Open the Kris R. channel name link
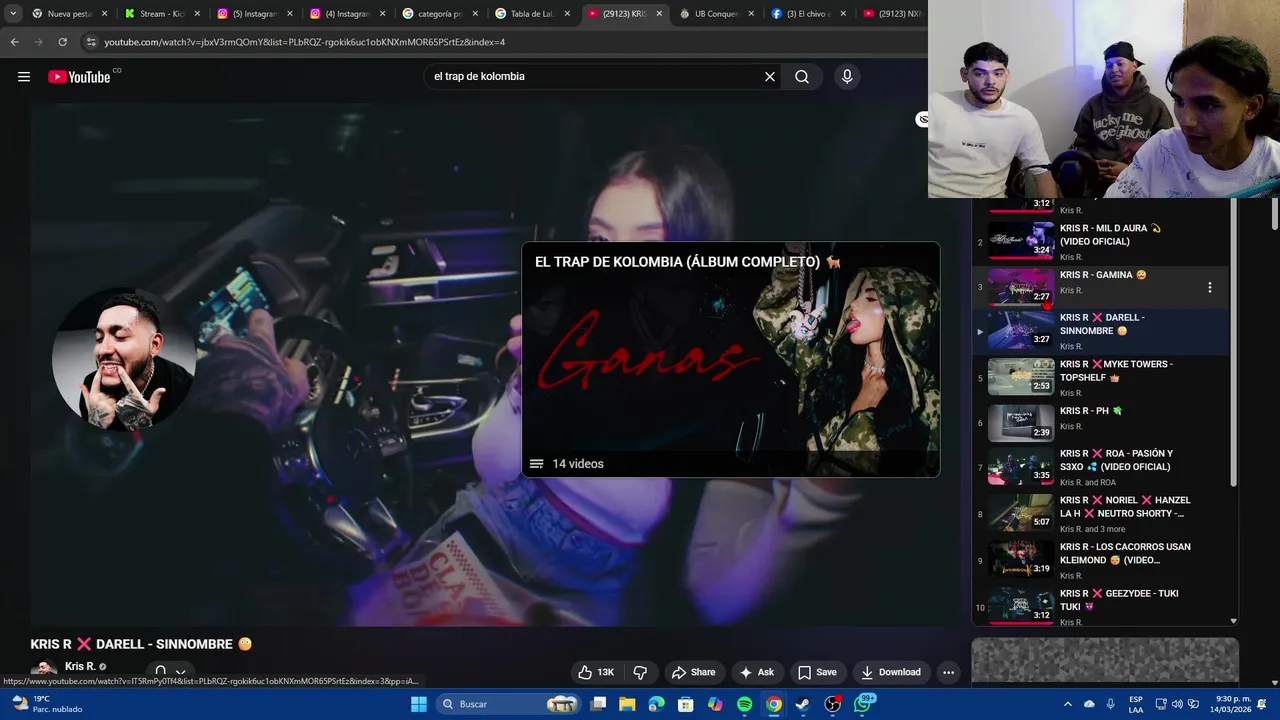Screen dimensions: 1280x720 pyautogui.click(x=80, y=667)
